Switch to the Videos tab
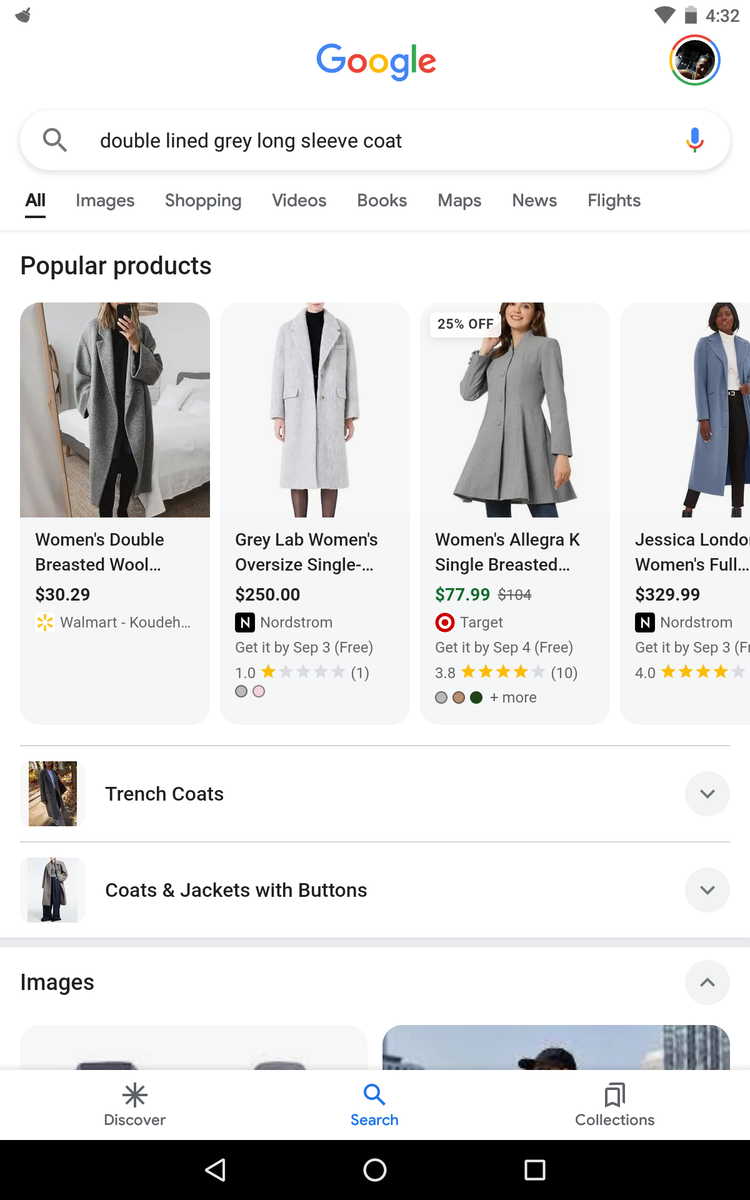The image size is (750, 1200). tap(299, 201)
